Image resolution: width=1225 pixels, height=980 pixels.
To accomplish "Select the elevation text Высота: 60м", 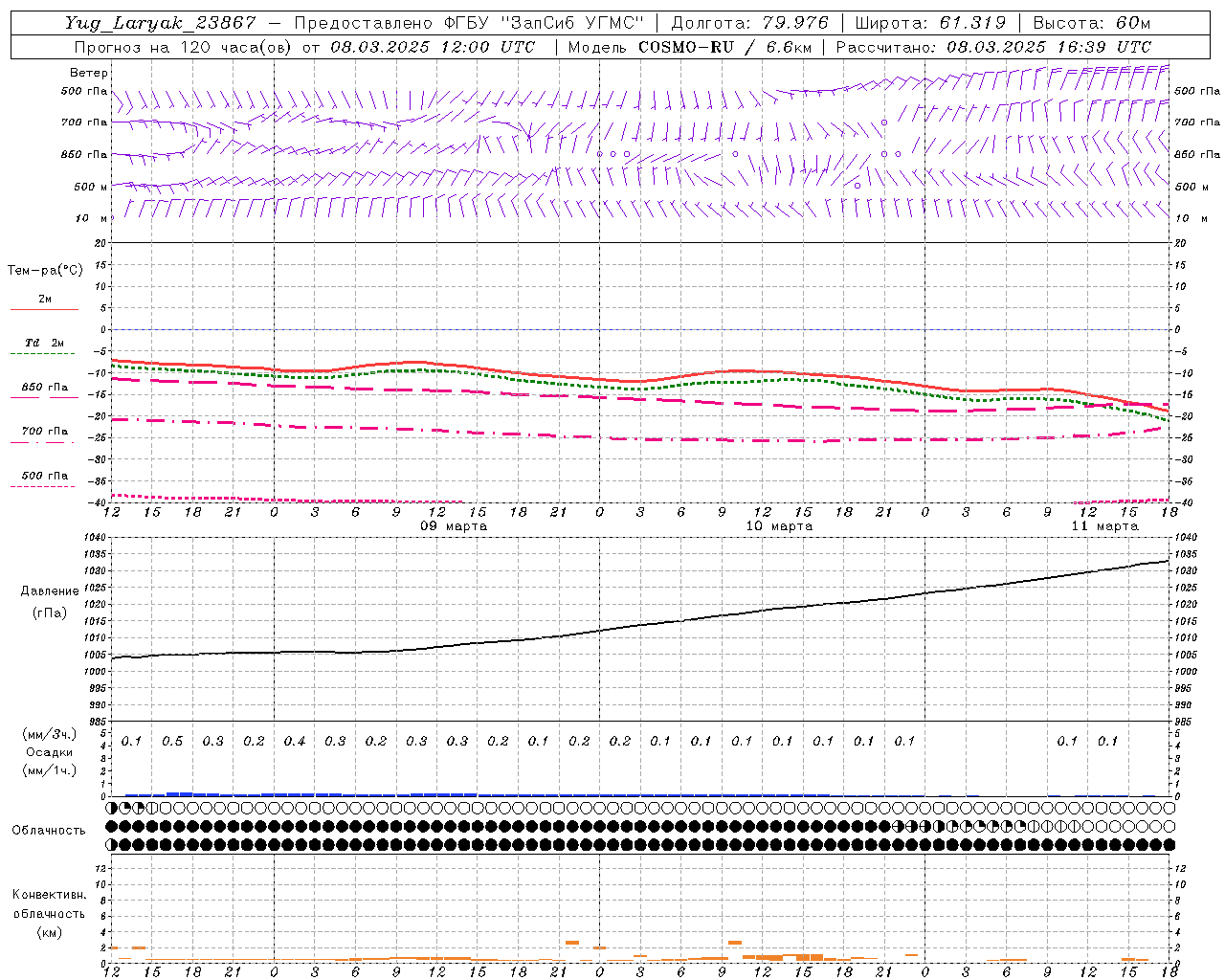I will click(x=1092, y=23).
